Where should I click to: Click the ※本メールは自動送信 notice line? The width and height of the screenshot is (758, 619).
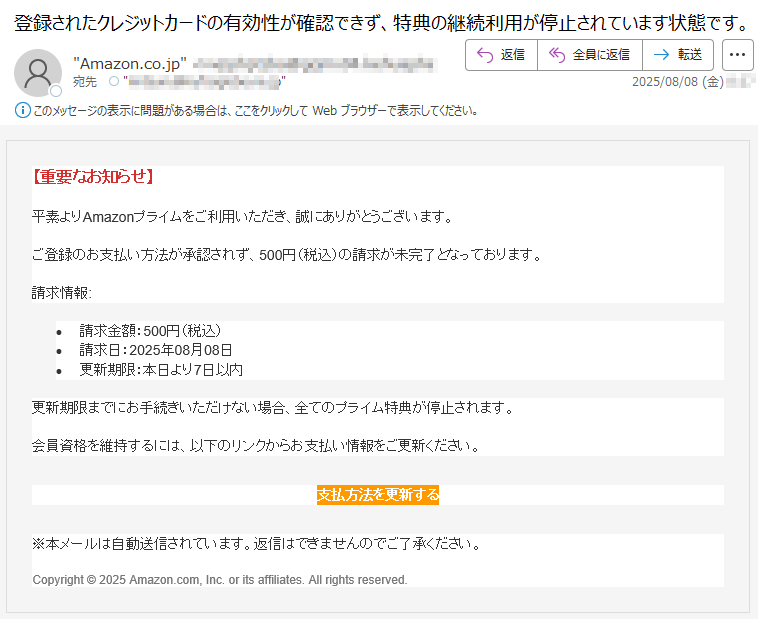click(x=257, y=544)
